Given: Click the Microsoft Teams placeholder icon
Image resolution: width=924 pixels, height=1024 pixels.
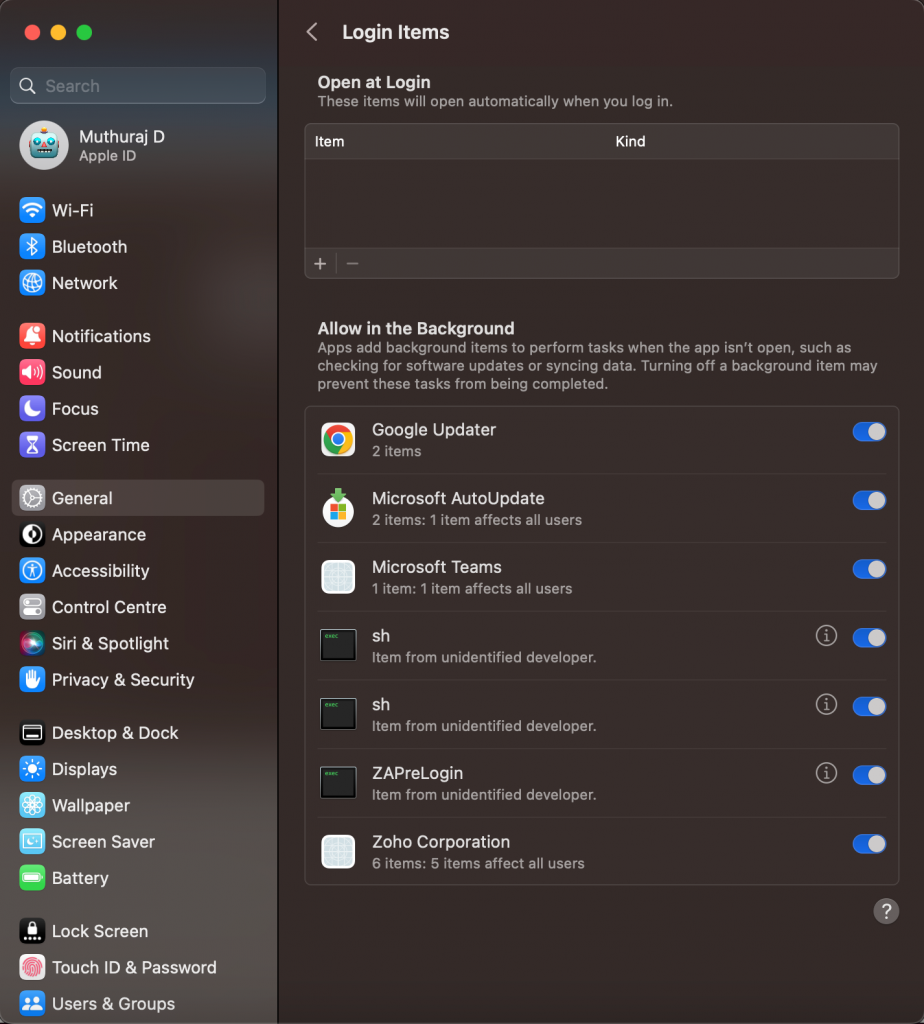Looking at the screenshot, I should (x=338, y=577).
